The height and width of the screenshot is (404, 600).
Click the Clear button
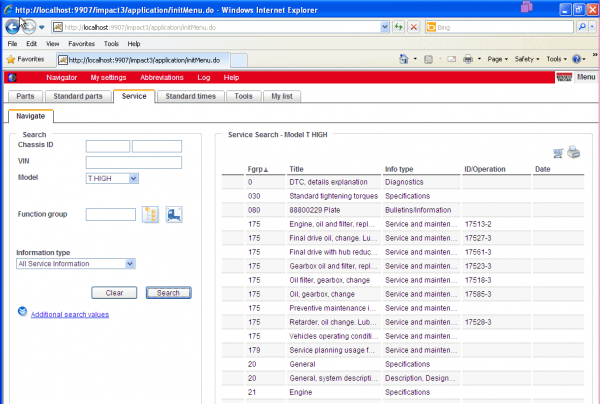tap(114, 293)
